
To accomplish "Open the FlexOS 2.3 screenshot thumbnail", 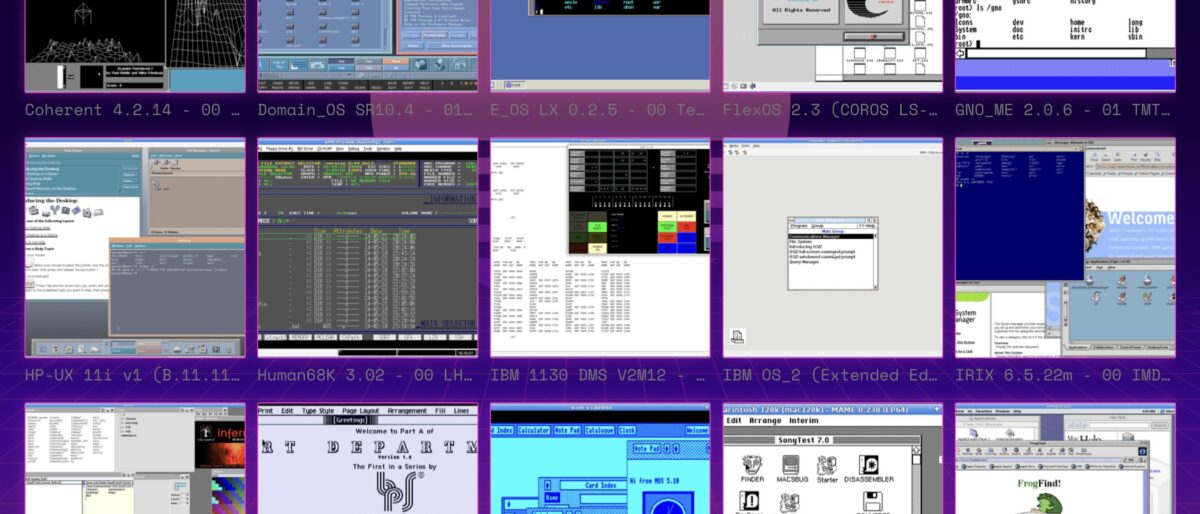I will pyautogui.click(x=832, y=46).
